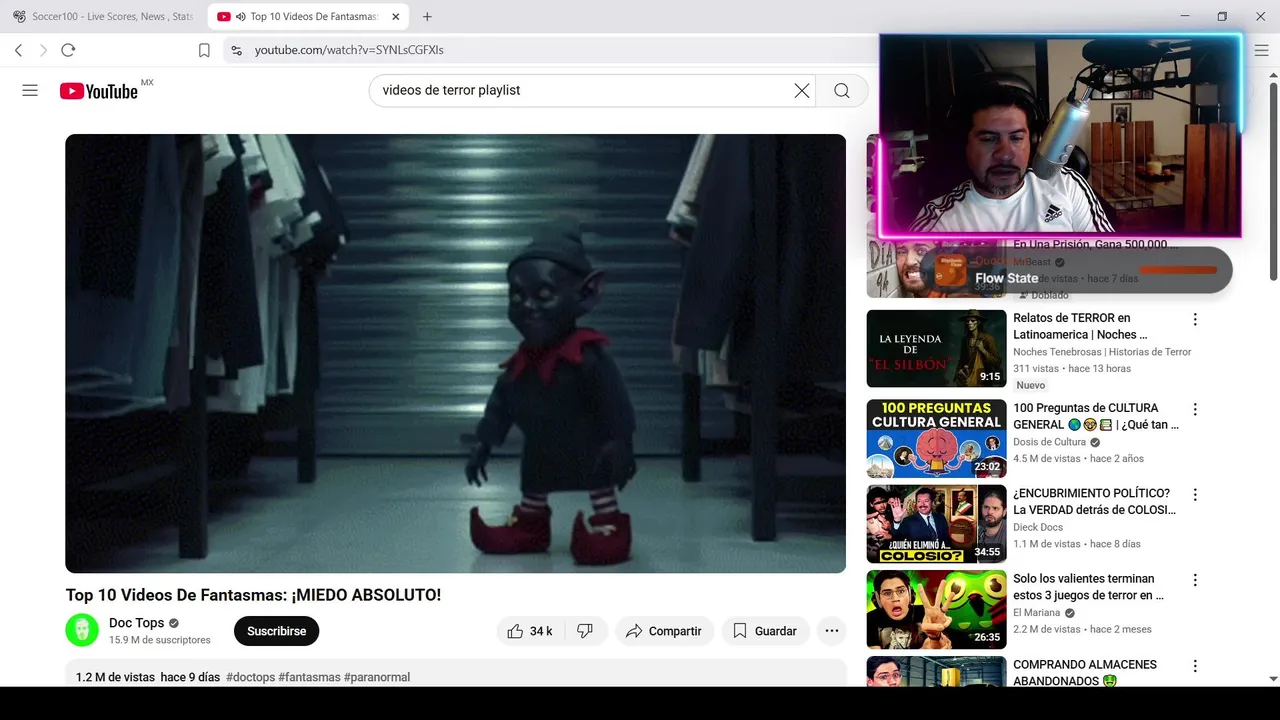Open options menu for Solo los valientes video

(1194, 580)
